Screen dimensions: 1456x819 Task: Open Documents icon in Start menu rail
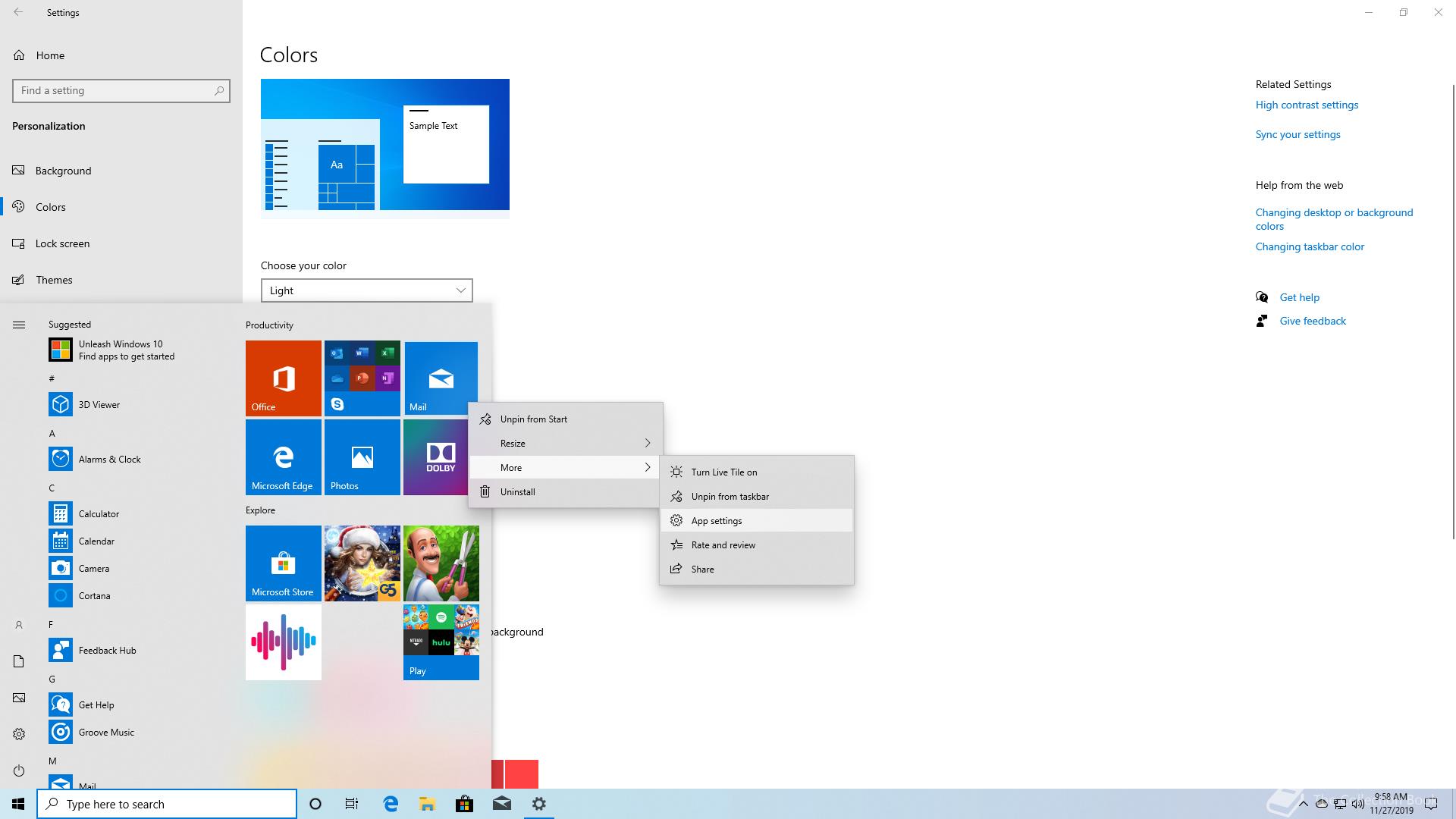coord(19,661)
